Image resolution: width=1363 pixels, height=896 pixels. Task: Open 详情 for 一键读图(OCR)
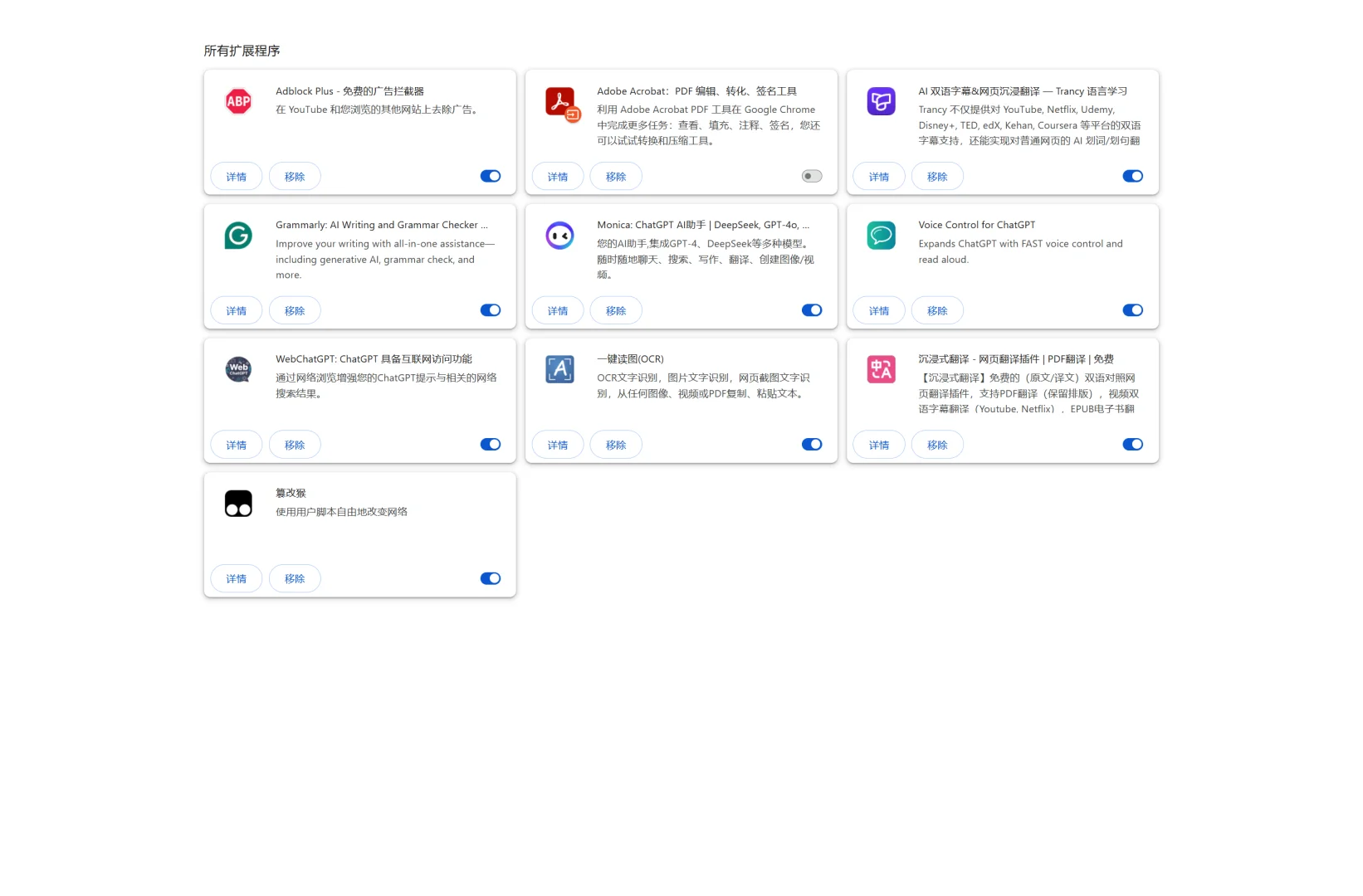click(x=558, y=446)
